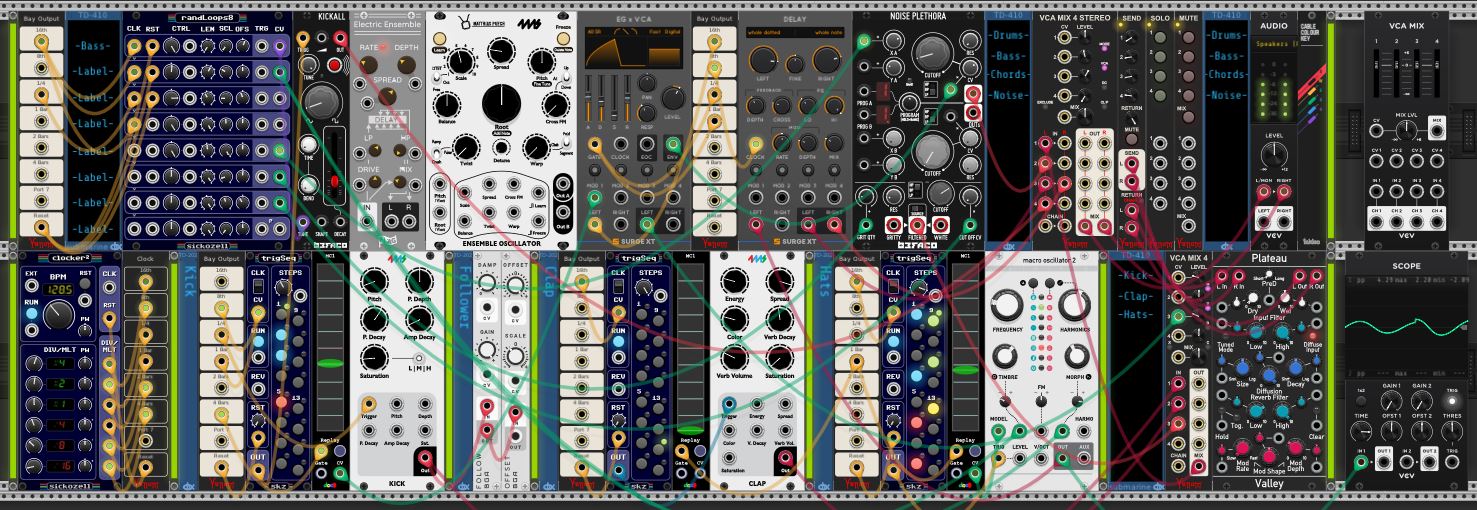Screen dimensions: 1477x510
Task: Toggle RUN on the Kick trigSeq
Action: 258,341
